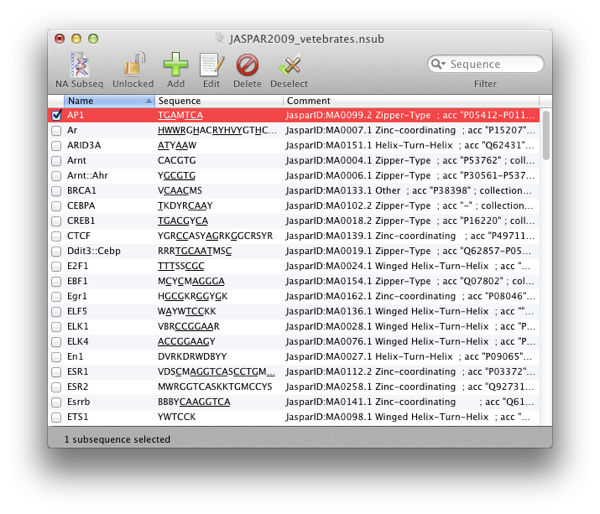Click the JasparID:MA0258.1 comment cell
The width and height of the screenshot is (600, 514).
(410, 387)
